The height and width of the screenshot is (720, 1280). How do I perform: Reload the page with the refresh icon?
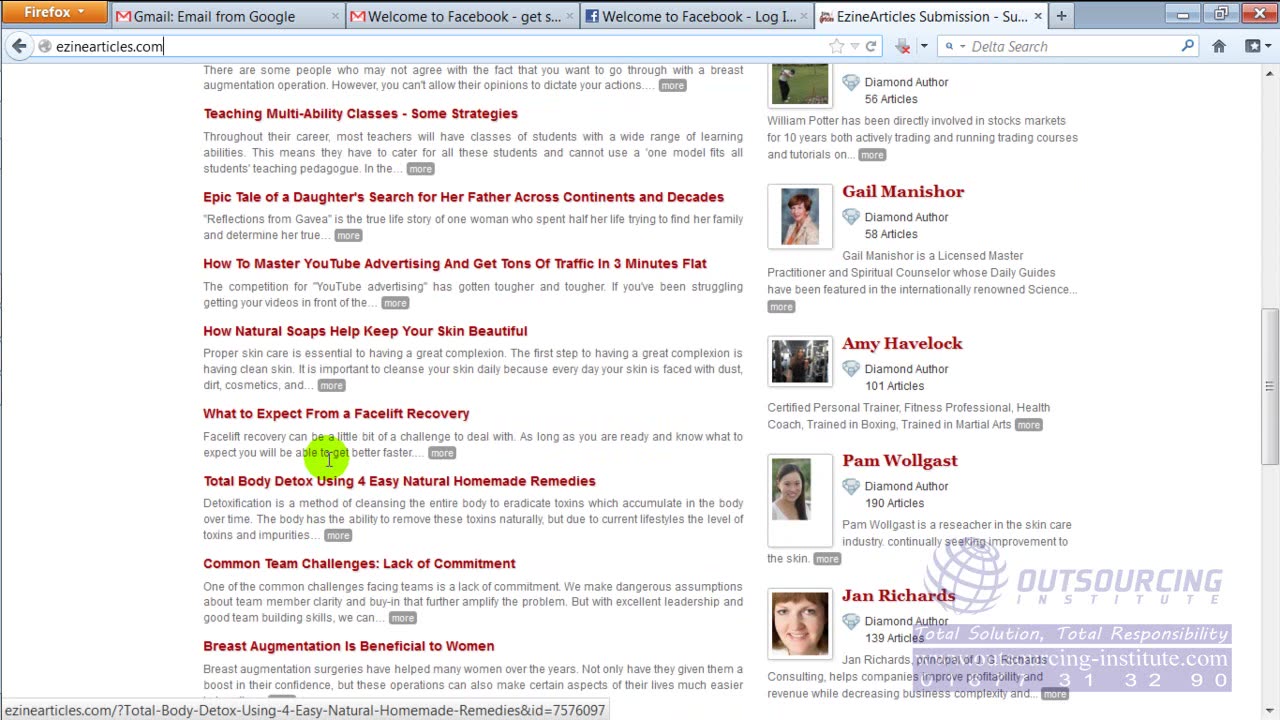(x=871, y=46)
